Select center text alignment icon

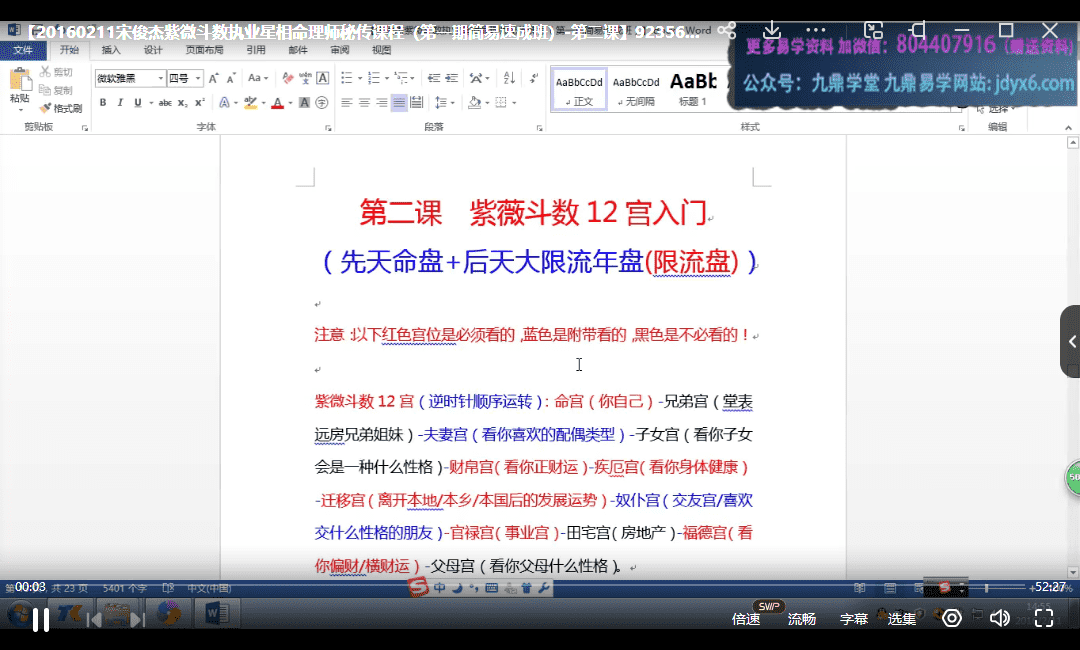(x=364, y=103)
